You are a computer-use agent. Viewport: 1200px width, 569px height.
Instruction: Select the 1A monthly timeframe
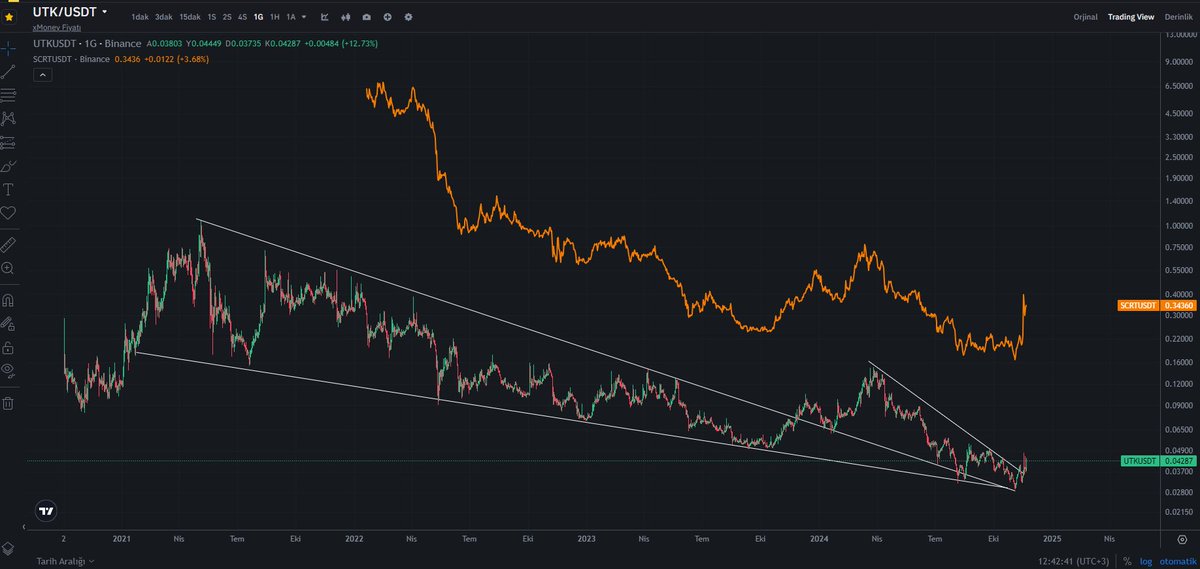click(290, 17)
